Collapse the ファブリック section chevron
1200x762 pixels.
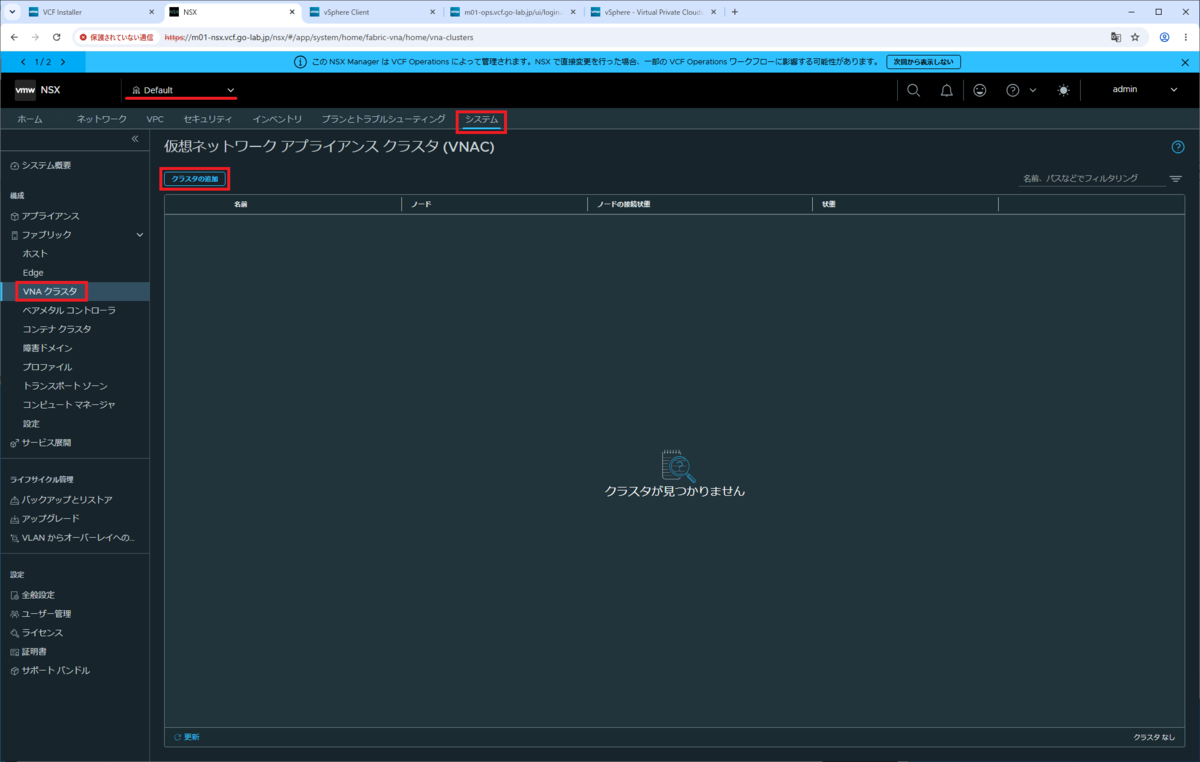140,235
